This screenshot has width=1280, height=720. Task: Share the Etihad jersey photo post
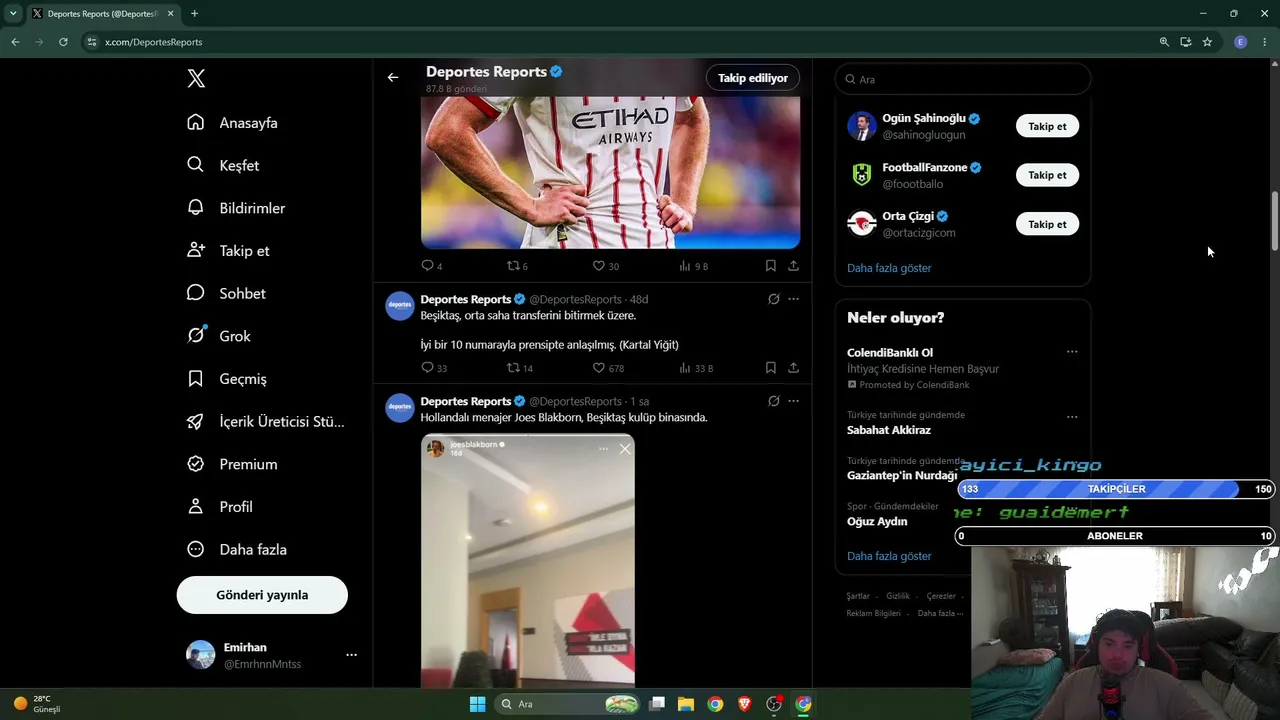point(793,266)
